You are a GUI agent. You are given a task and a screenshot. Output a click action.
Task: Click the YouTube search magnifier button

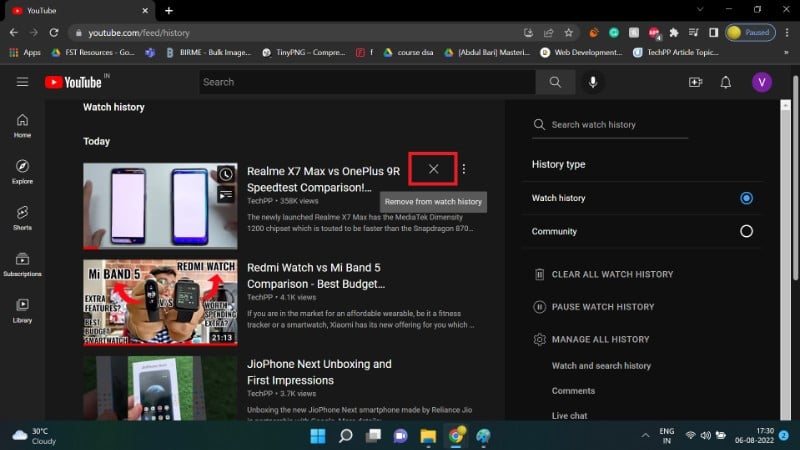click(x=555, y=82)
